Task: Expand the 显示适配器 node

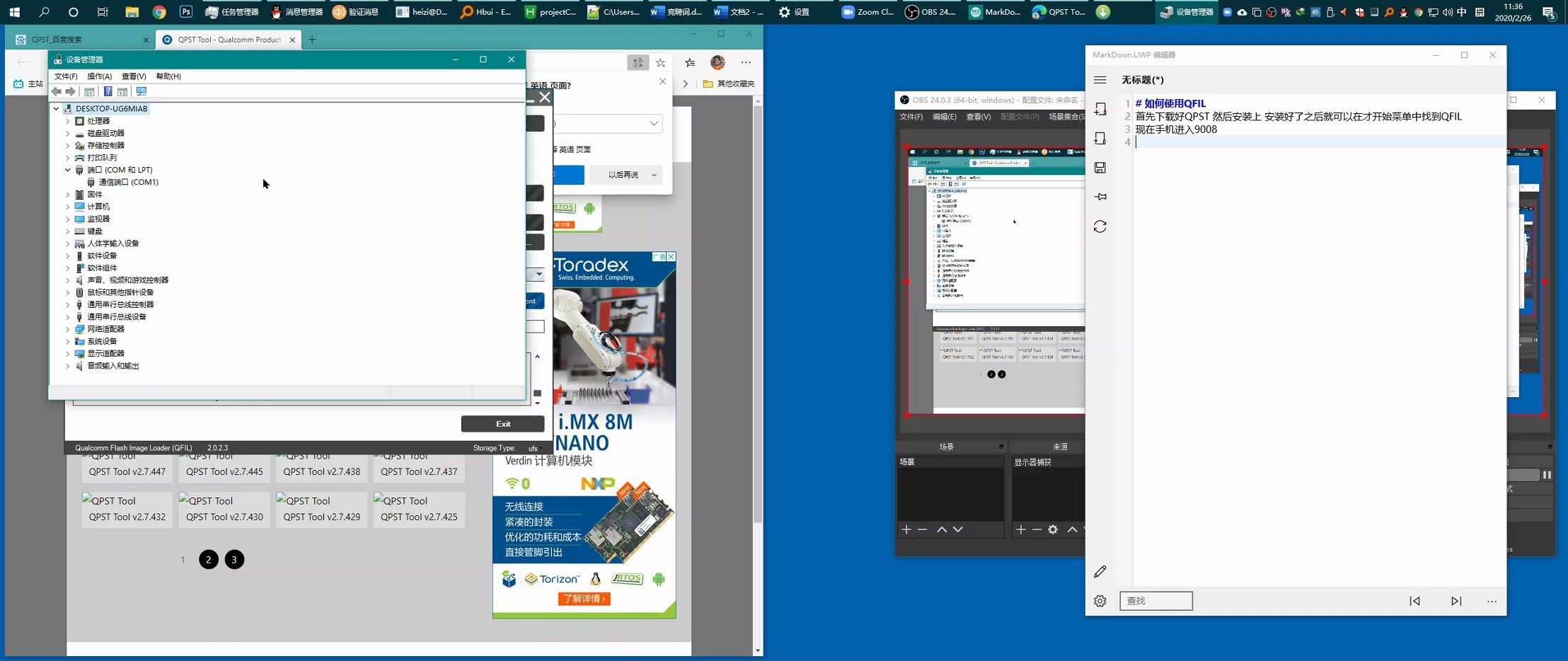Action: pyautogui.click(x=68, y=353)
